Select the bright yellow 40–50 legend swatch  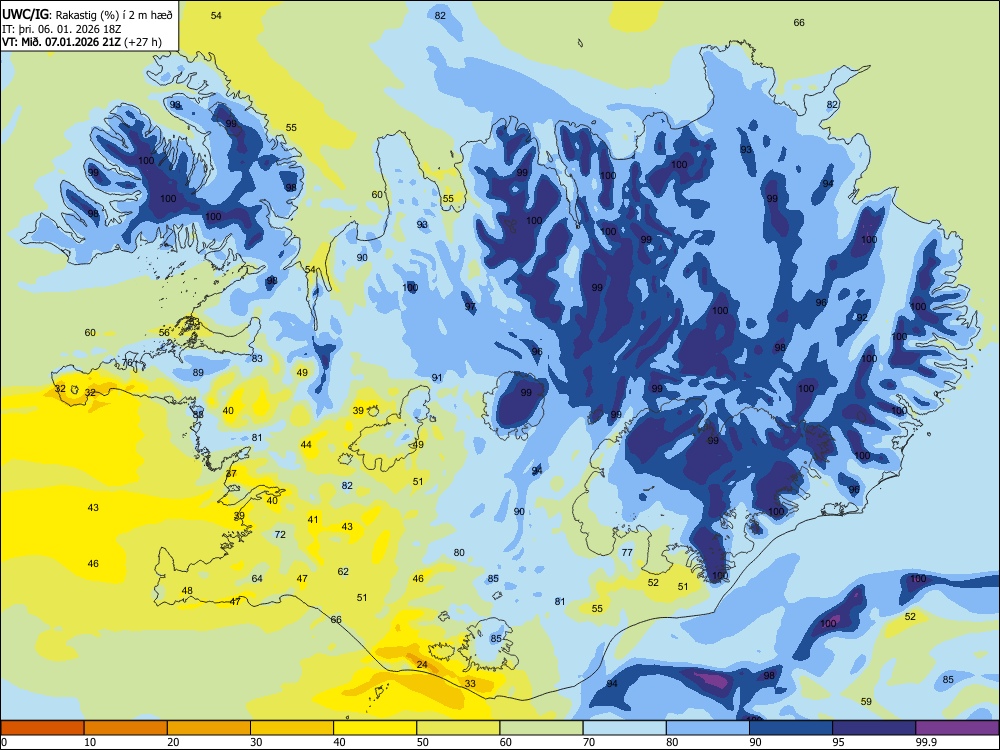[375, 728]
